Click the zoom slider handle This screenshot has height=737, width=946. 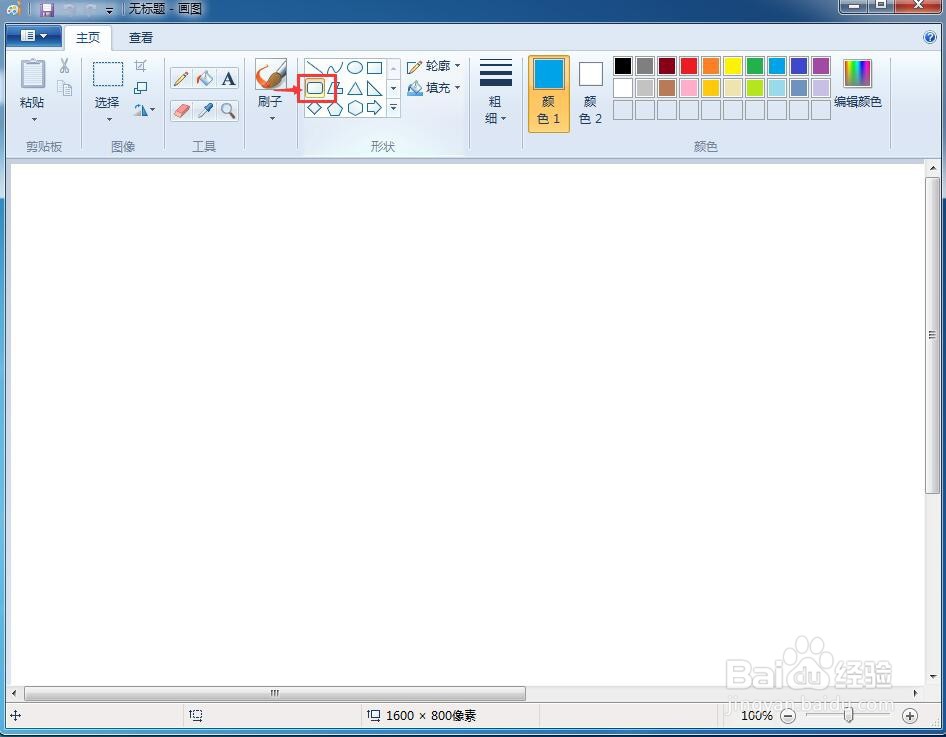click(x=849, y=715)
